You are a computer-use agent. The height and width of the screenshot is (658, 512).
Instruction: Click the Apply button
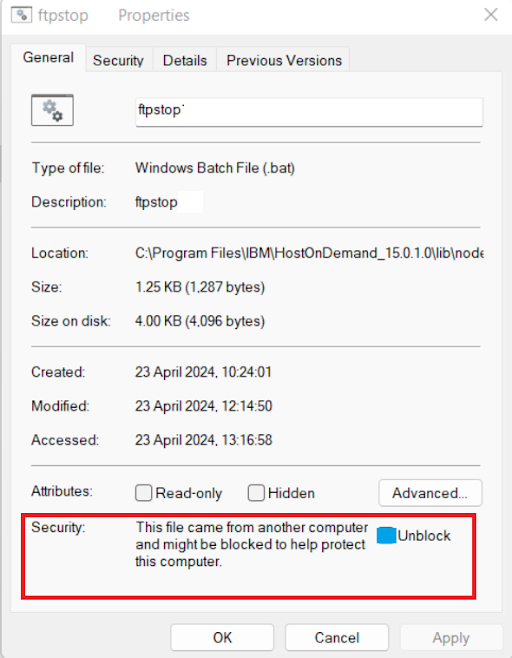coord(451,638)
